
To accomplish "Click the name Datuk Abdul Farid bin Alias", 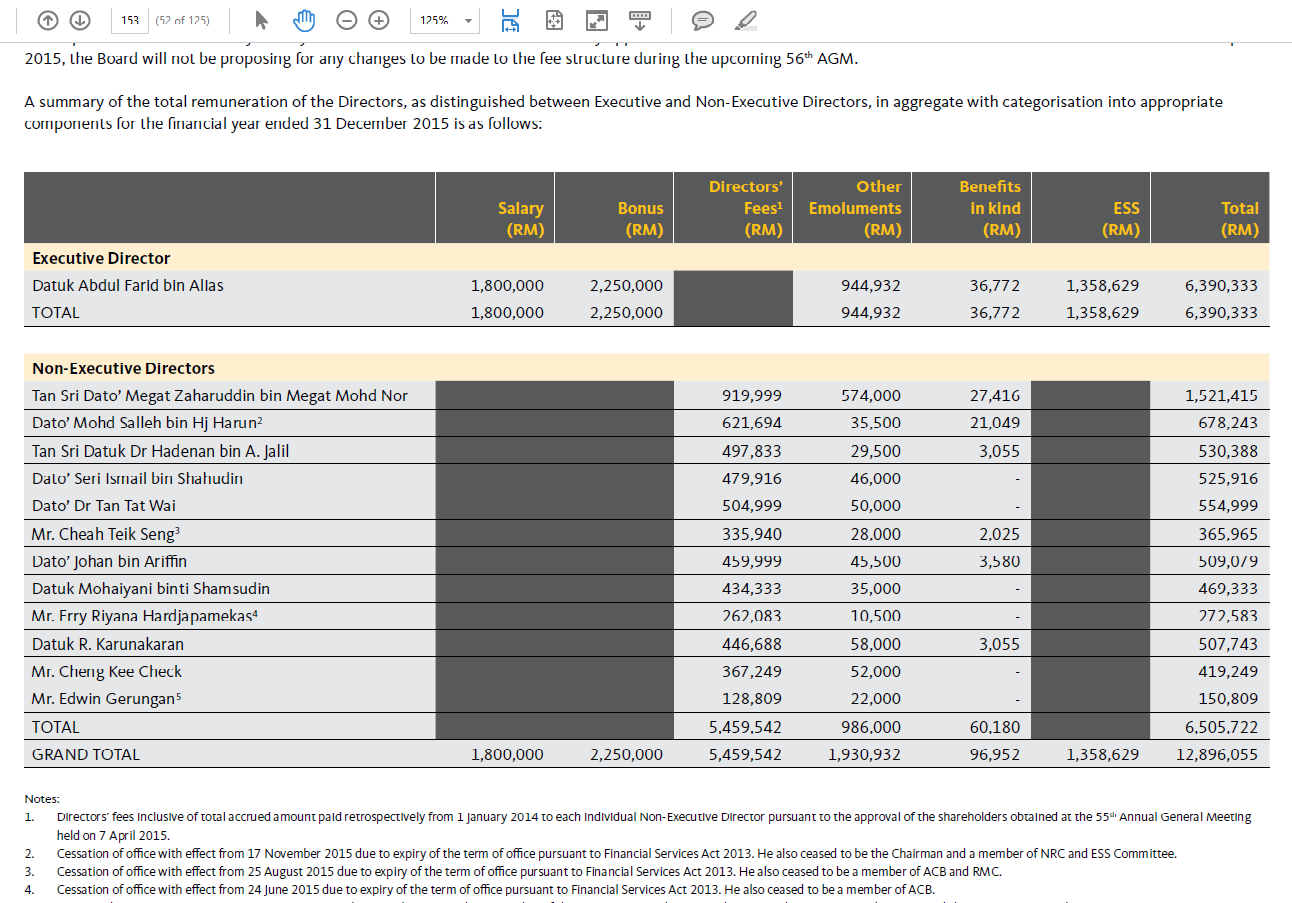I will [x=128, y=285].
